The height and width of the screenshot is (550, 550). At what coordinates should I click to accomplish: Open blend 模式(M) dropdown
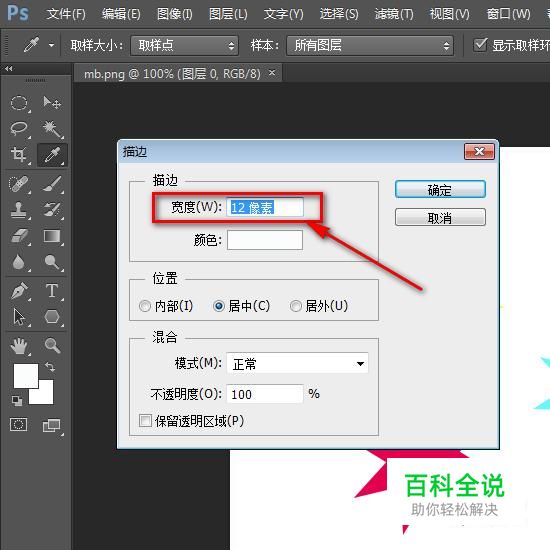pos(297,363)
